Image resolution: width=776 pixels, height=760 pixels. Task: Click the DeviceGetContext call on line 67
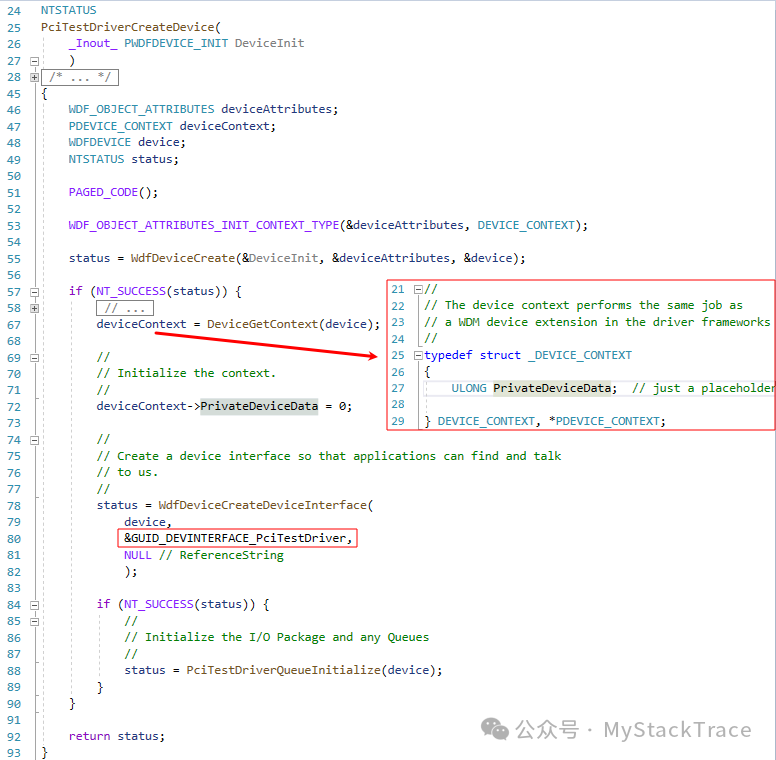pyautogui.click(x=262, y=324)
